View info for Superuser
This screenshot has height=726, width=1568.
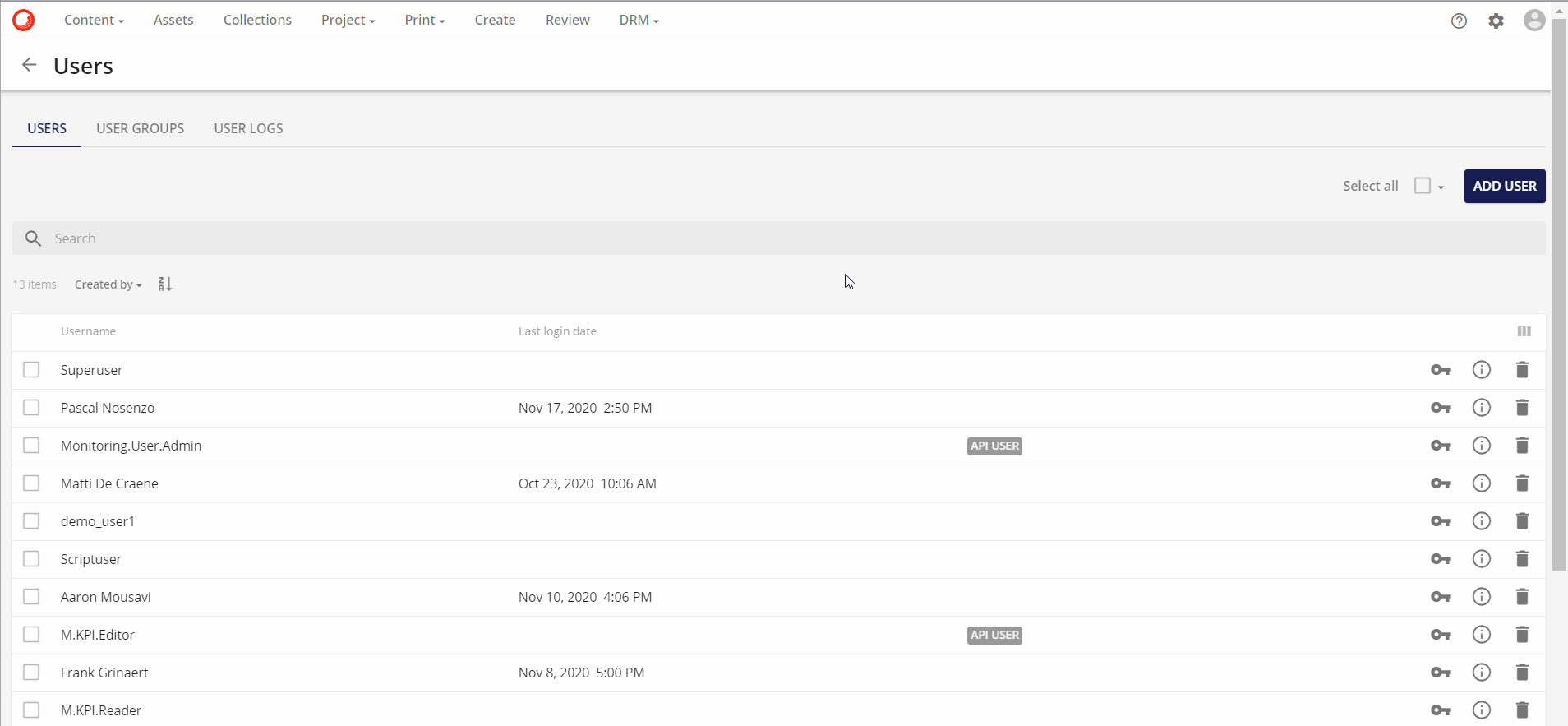point(1482,370)
